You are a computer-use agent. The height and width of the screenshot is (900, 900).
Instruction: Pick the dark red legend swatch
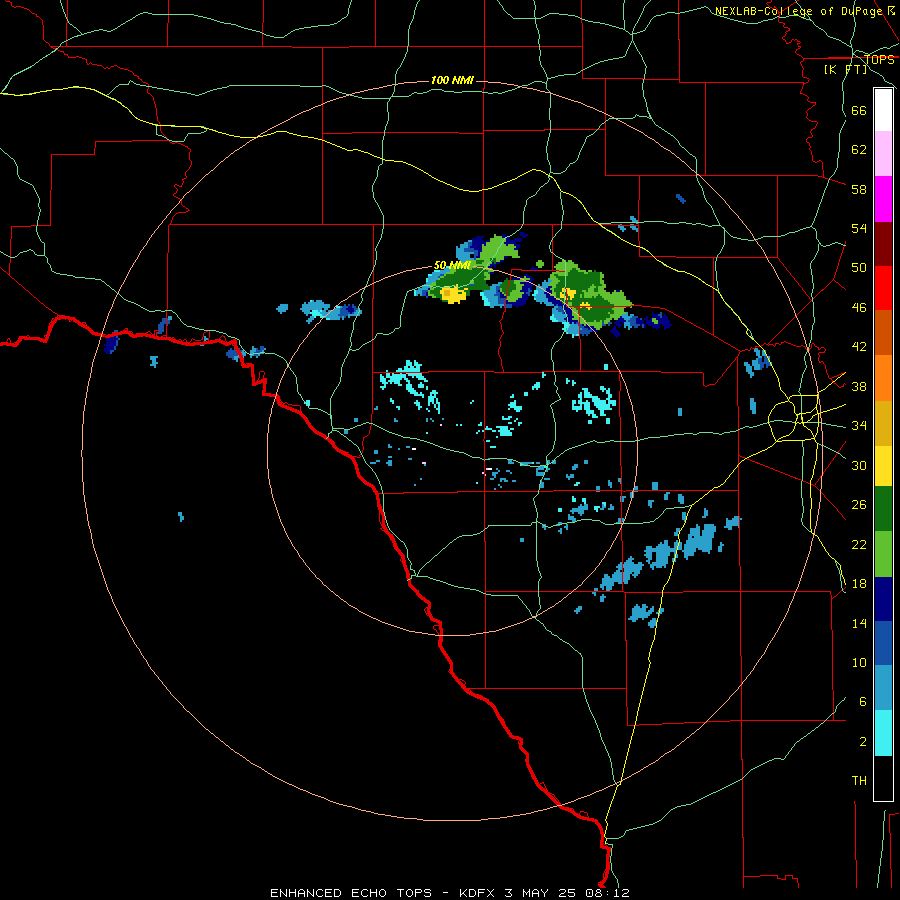pyautogui.click(x=883, y=244)
